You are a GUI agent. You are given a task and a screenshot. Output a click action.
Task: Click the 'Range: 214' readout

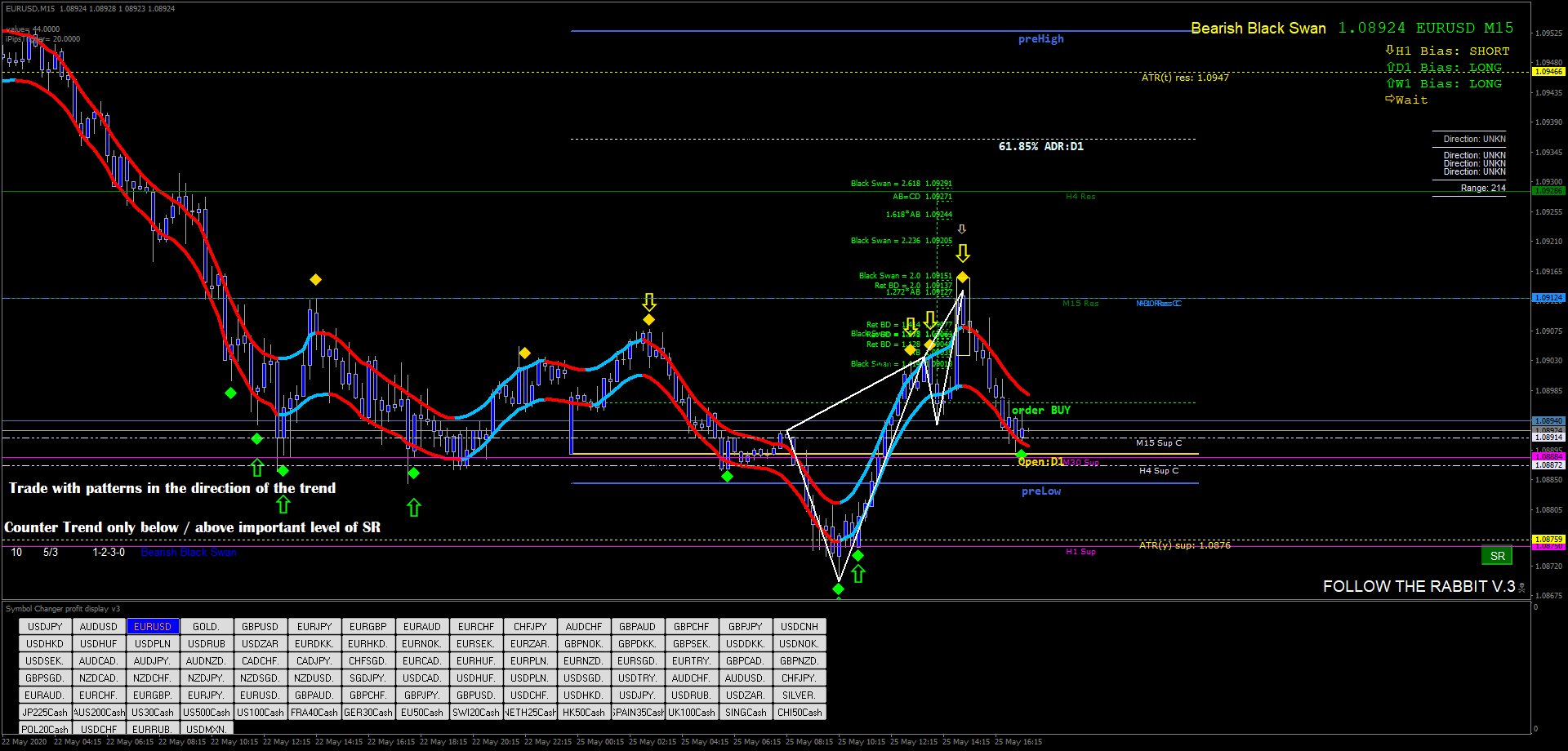(1483, 188)
